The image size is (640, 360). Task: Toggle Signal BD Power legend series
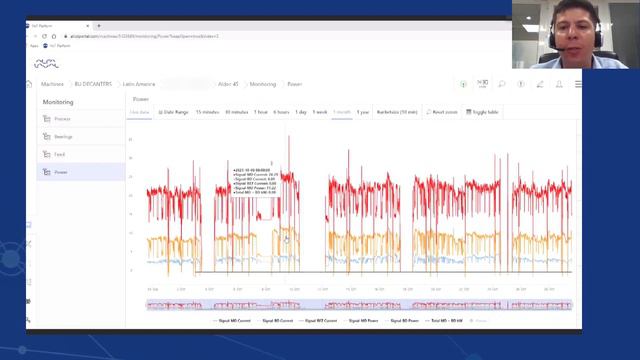coord(402,321)
